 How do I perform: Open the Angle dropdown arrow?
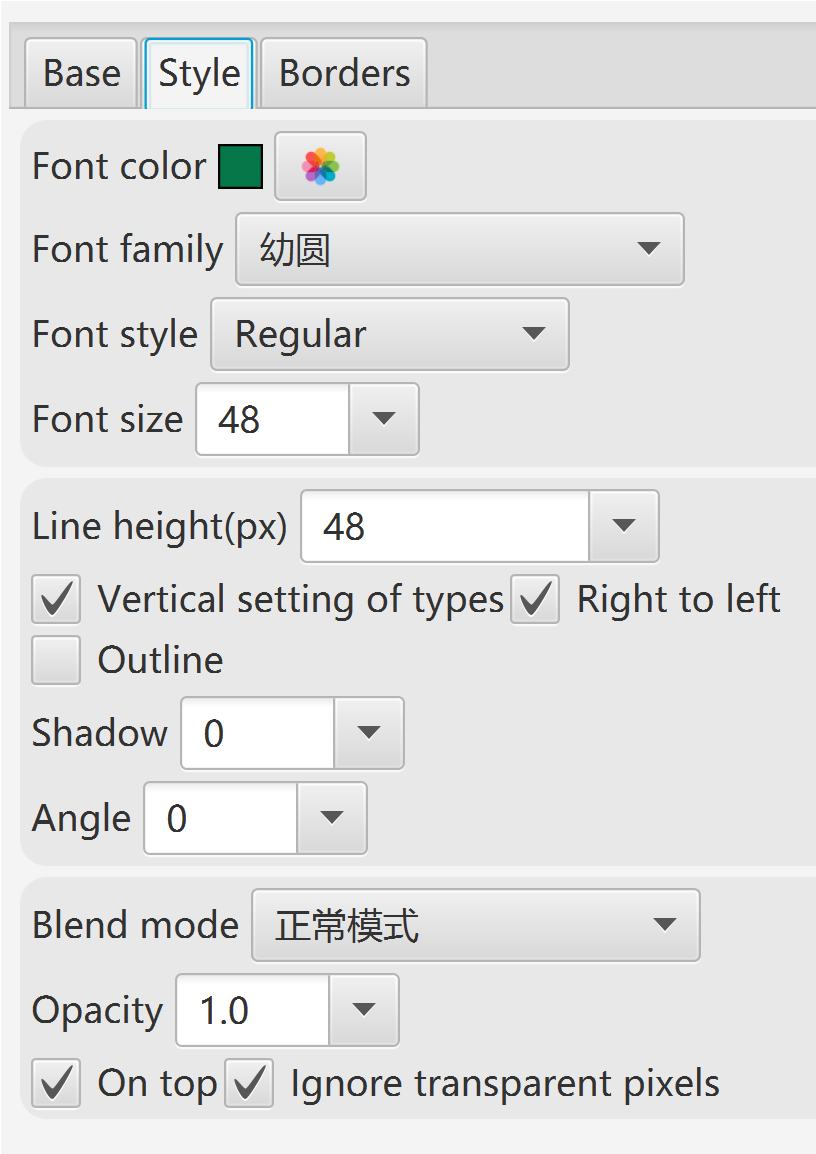(332, 818)
